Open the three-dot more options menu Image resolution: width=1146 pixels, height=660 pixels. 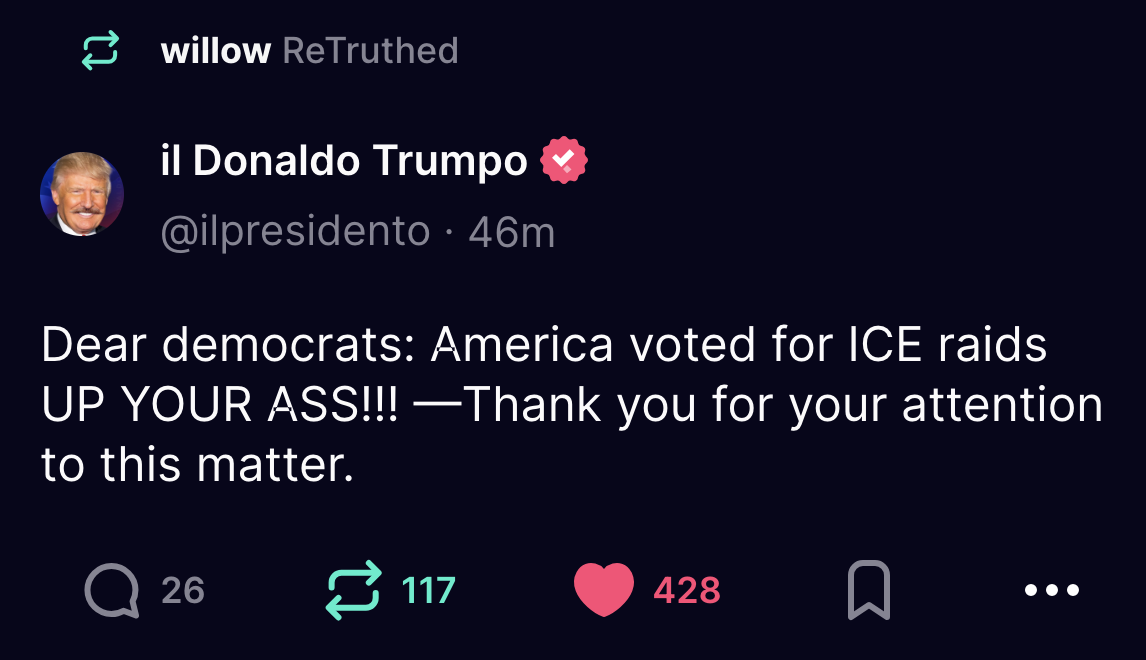click(1052, 590)
